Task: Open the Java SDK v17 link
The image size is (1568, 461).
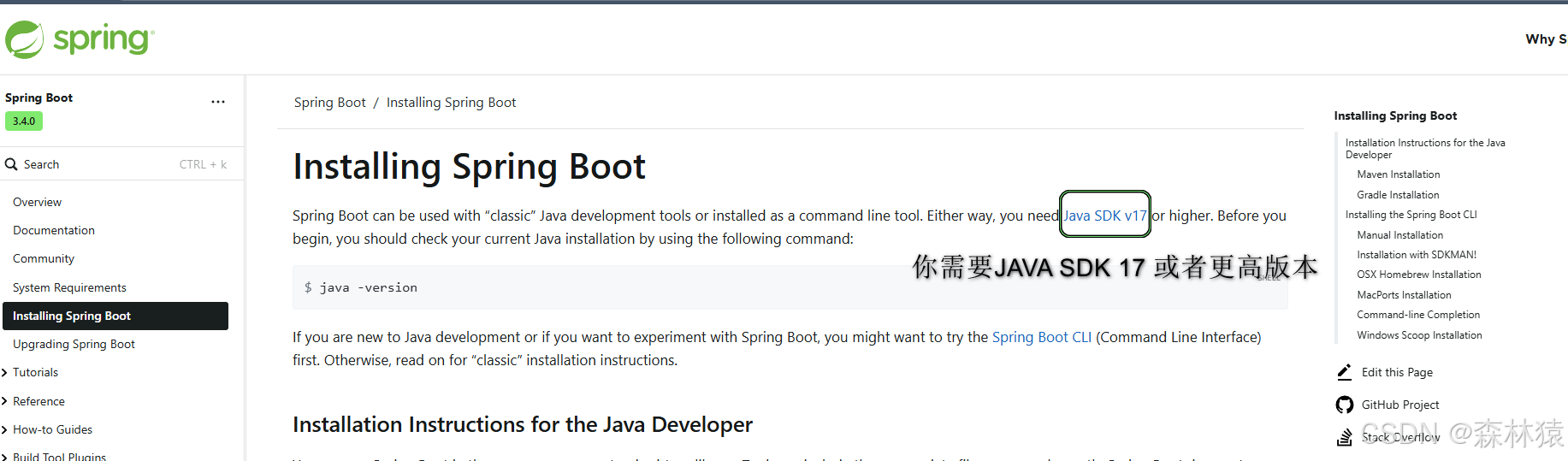Action: click(x=1104, y=216)
